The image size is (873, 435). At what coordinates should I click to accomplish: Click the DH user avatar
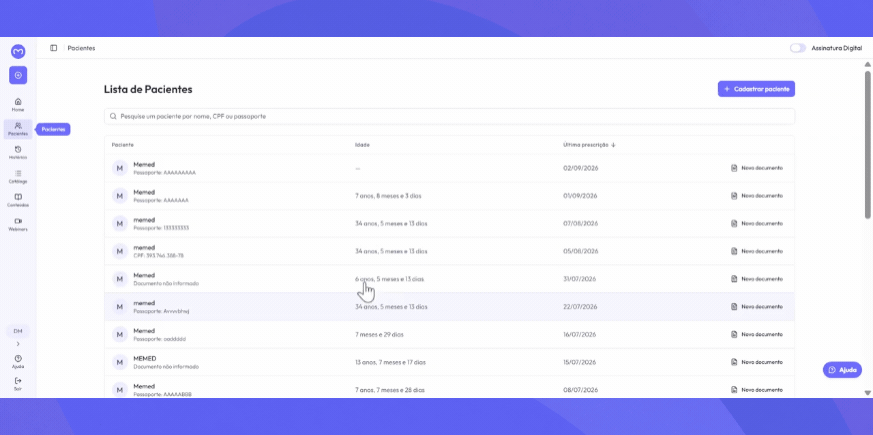tap(18, 331)
